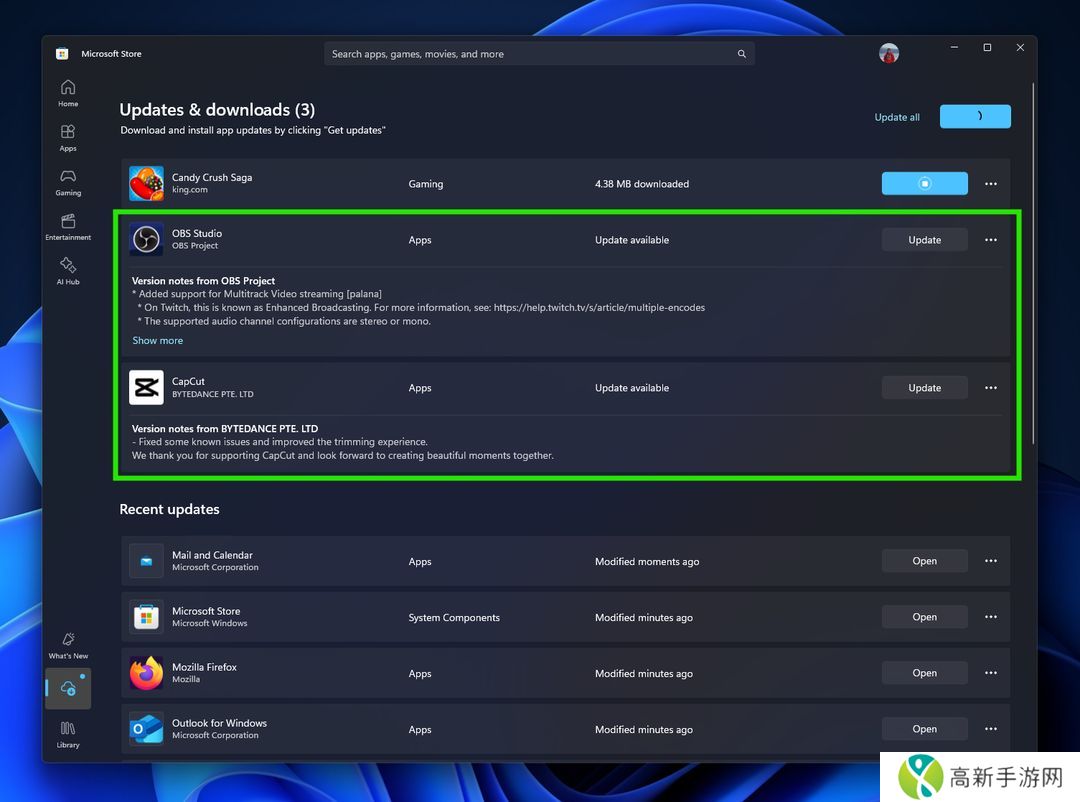The image size is (1080, 802).
Task: Open the Home section in sidebar
Action: click(68, 92)
